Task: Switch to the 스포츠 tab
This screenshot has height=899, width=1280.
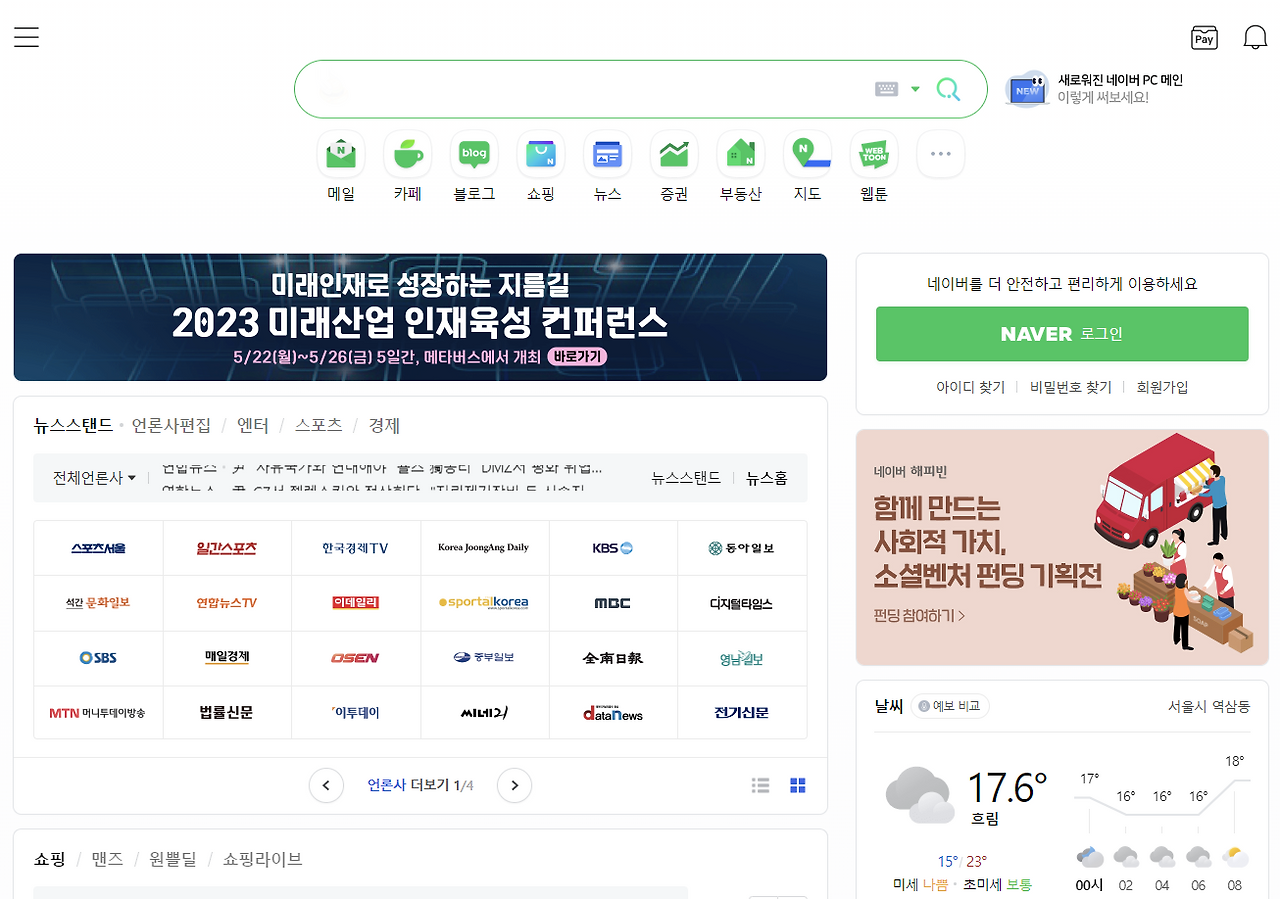Action: tap(318, 425)
